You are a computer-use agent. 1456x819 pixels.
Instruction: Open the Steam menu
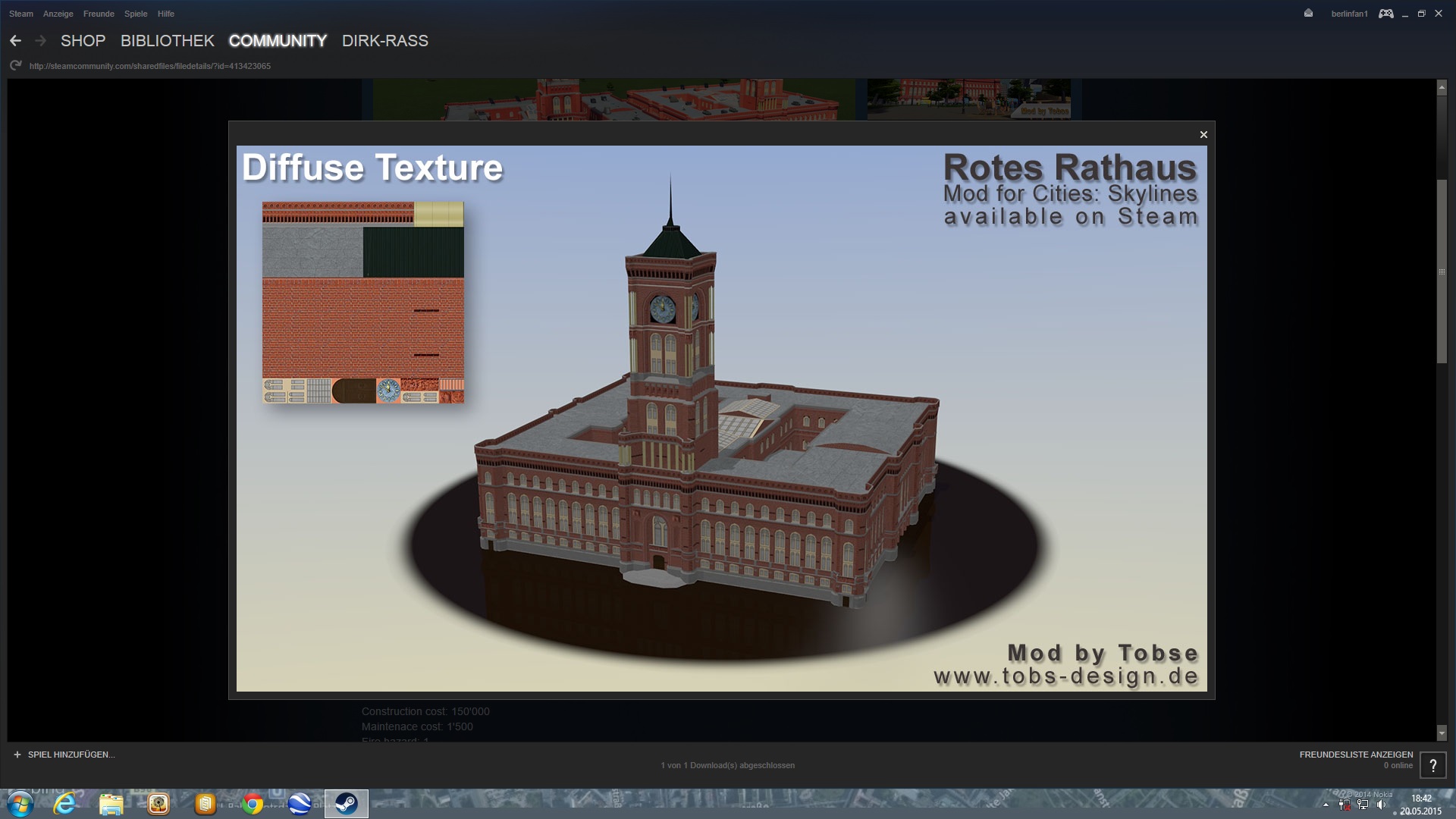coord(21,14)
